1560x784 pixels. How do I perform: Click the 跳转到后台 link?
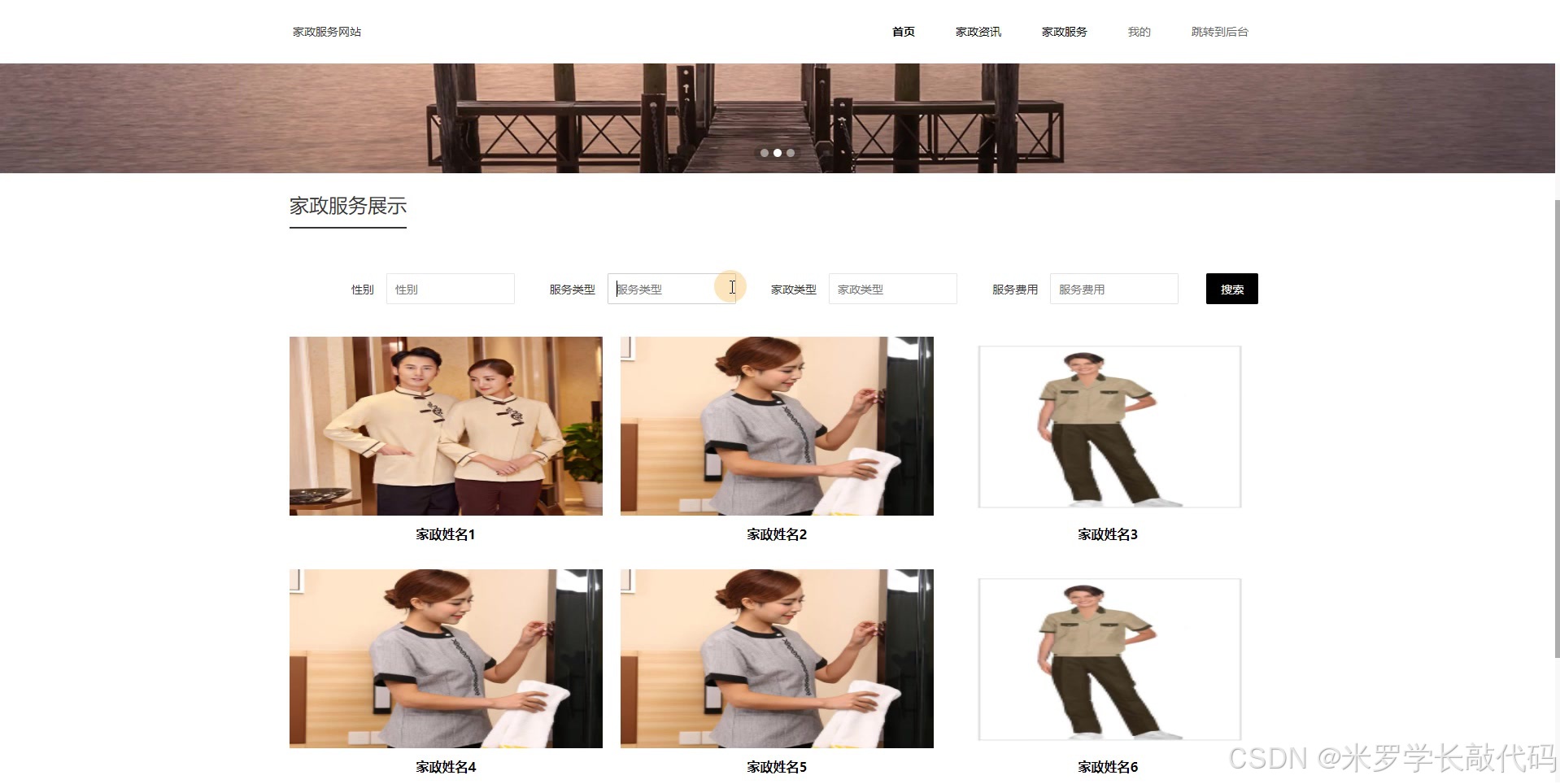1218,32
